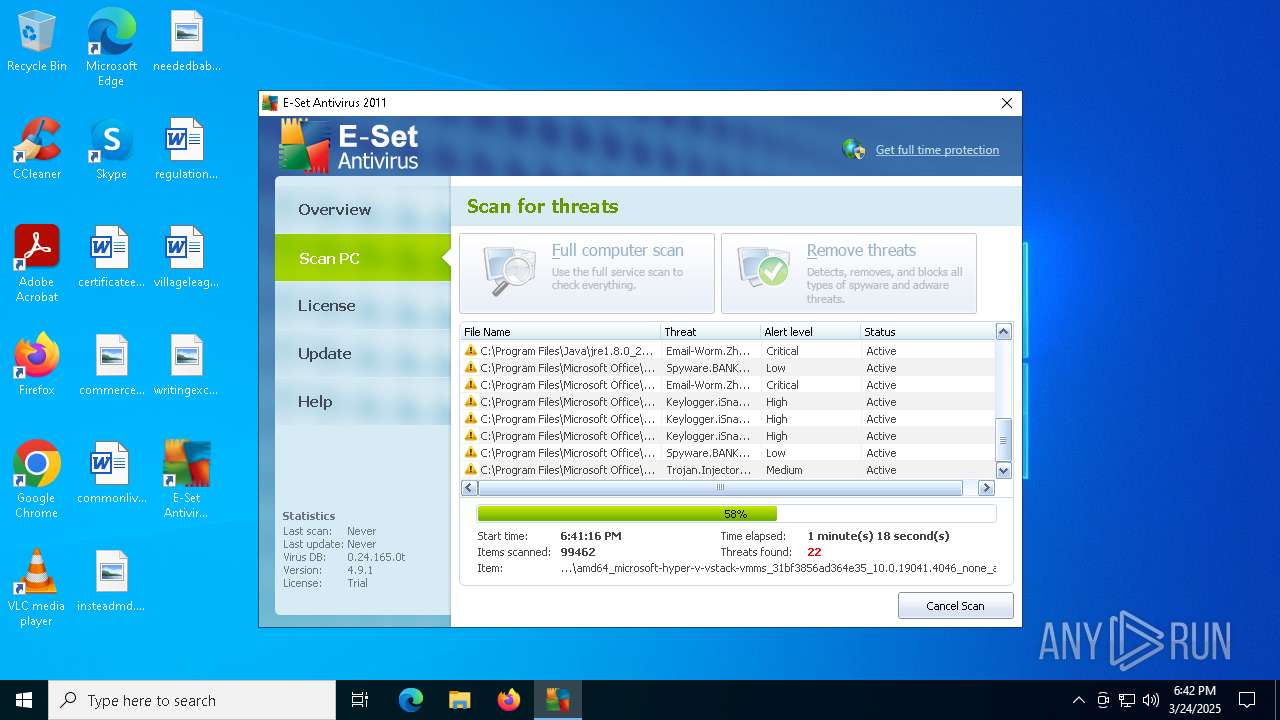
Task: Launch VLC media player shortcut
Action: point(37,588)
